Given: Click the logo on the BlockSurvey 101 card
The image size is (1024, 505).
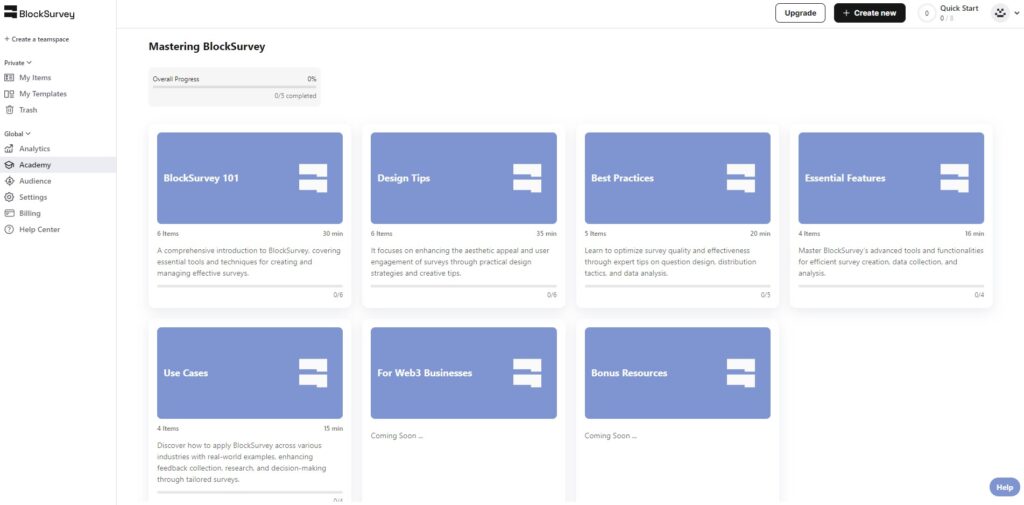Looking at the screenshot, I should click(313, 178).
